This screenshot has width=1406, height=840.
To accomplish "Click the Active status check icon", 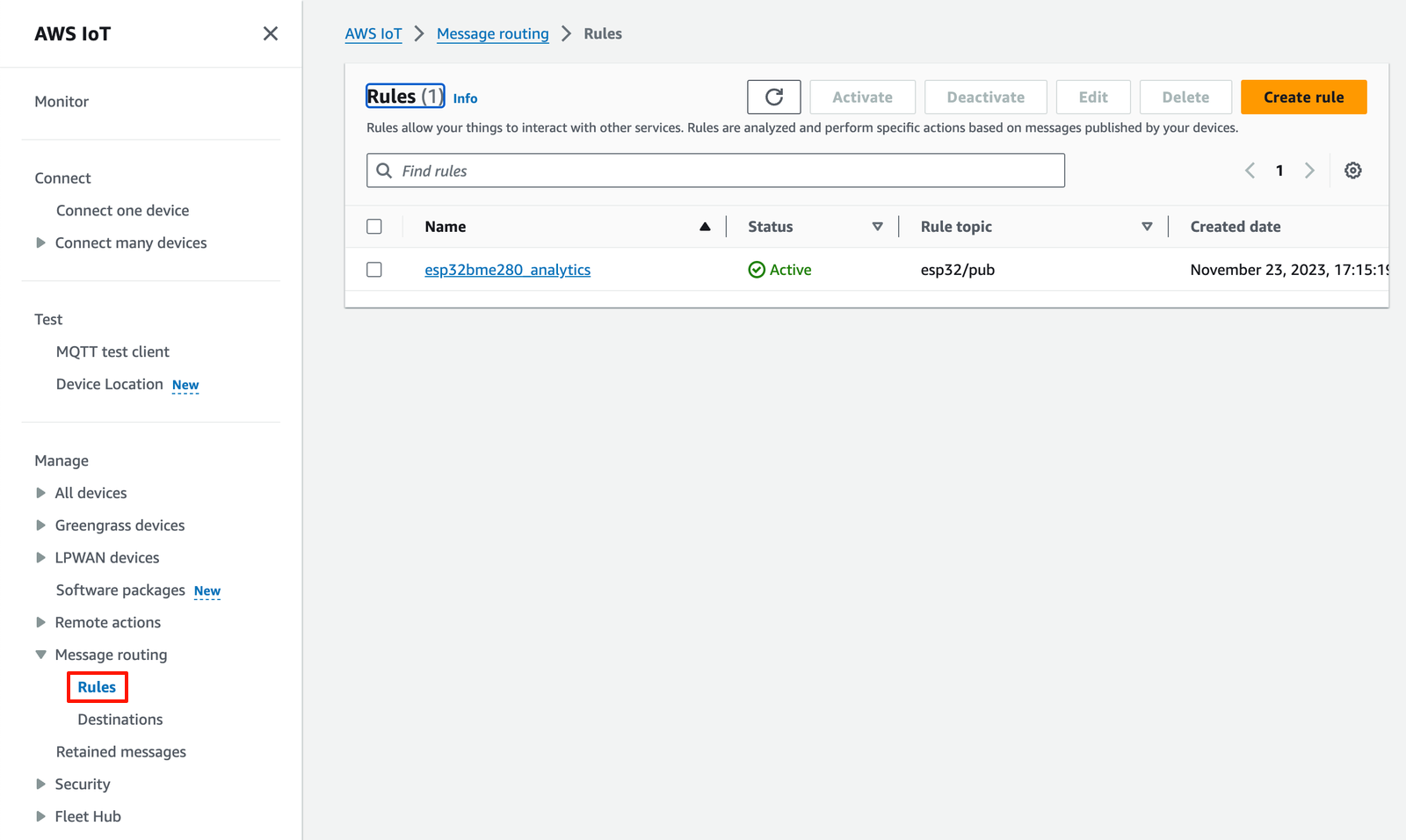I will [757, 270].
